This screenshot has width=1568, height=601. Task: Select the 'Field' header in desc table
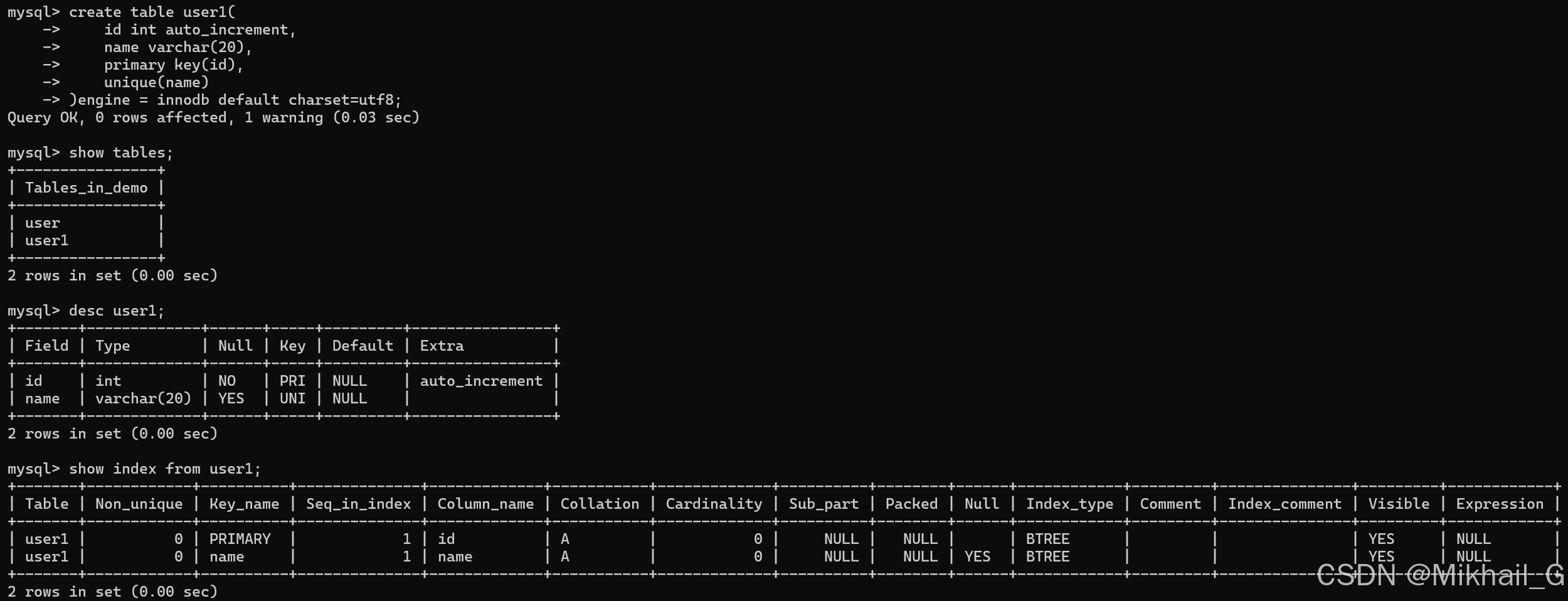click(47, 346)
